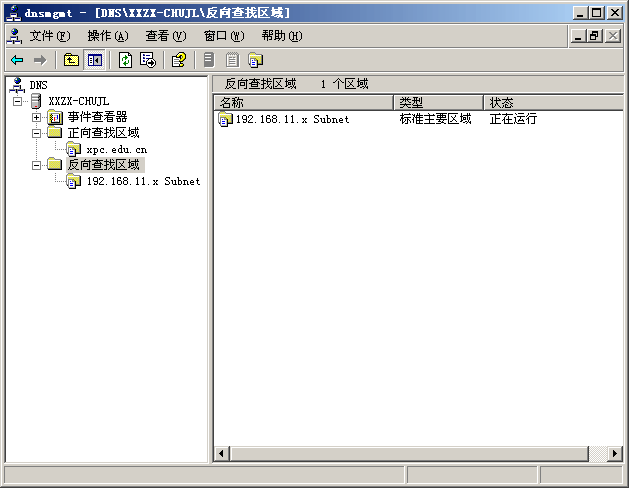This screenshot has width=629, height=488.
Task: Click the Back arrow toolbar button
Action: pos(17,60)
